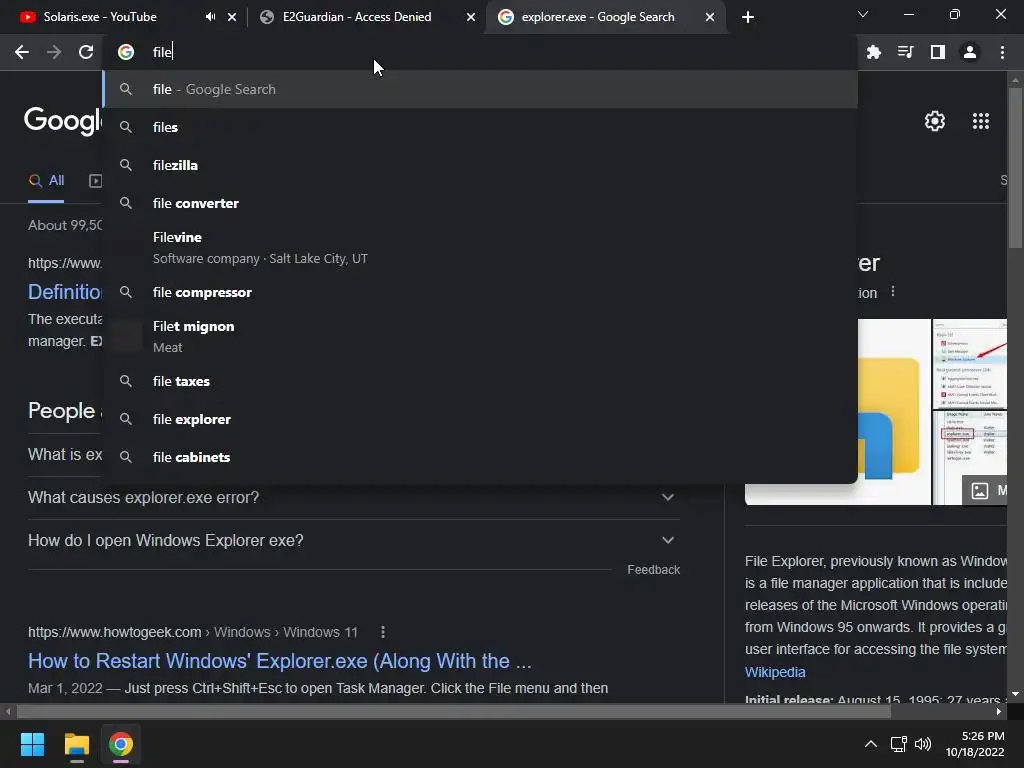Open the Wikipedia link in knowledge panel
Viewport: 1024px width, 768px height.
(775, 672)
